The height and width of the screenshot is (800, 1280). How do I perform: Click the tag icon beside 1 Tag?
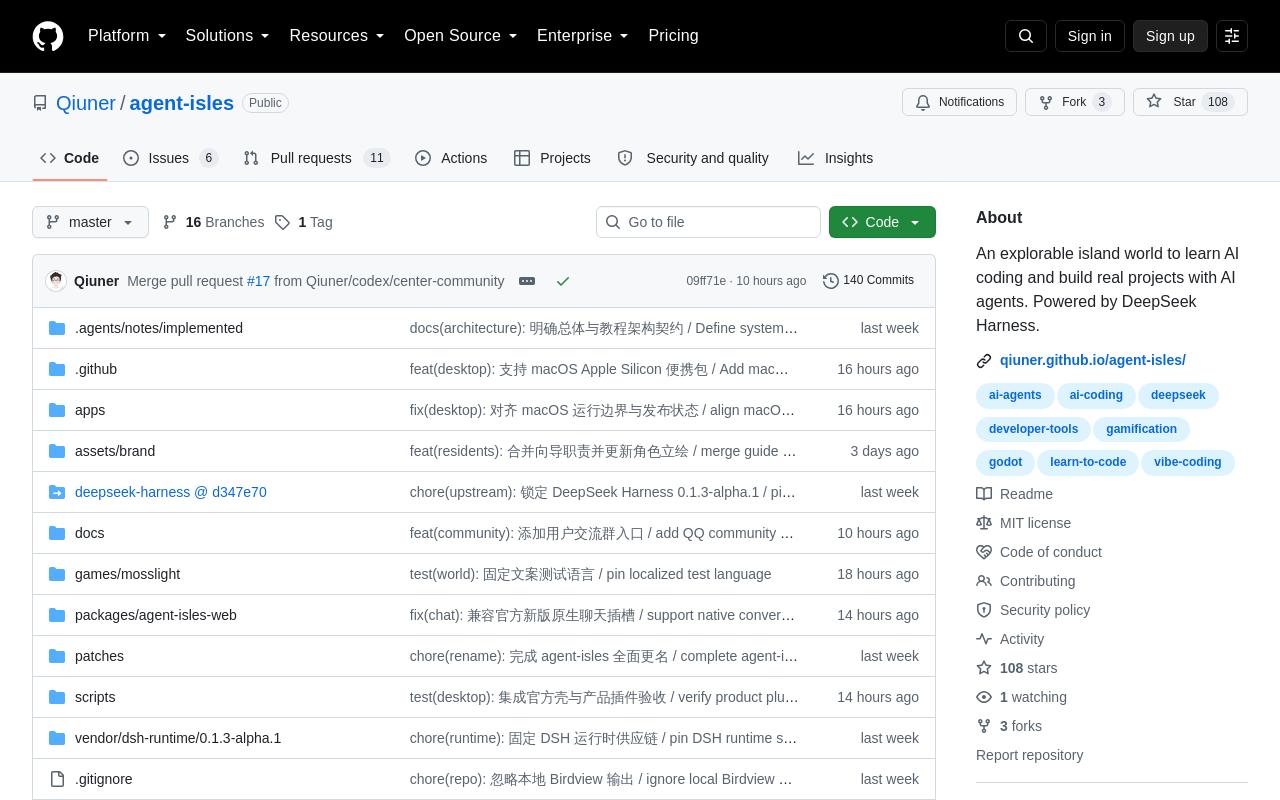[x=282, y=222]
